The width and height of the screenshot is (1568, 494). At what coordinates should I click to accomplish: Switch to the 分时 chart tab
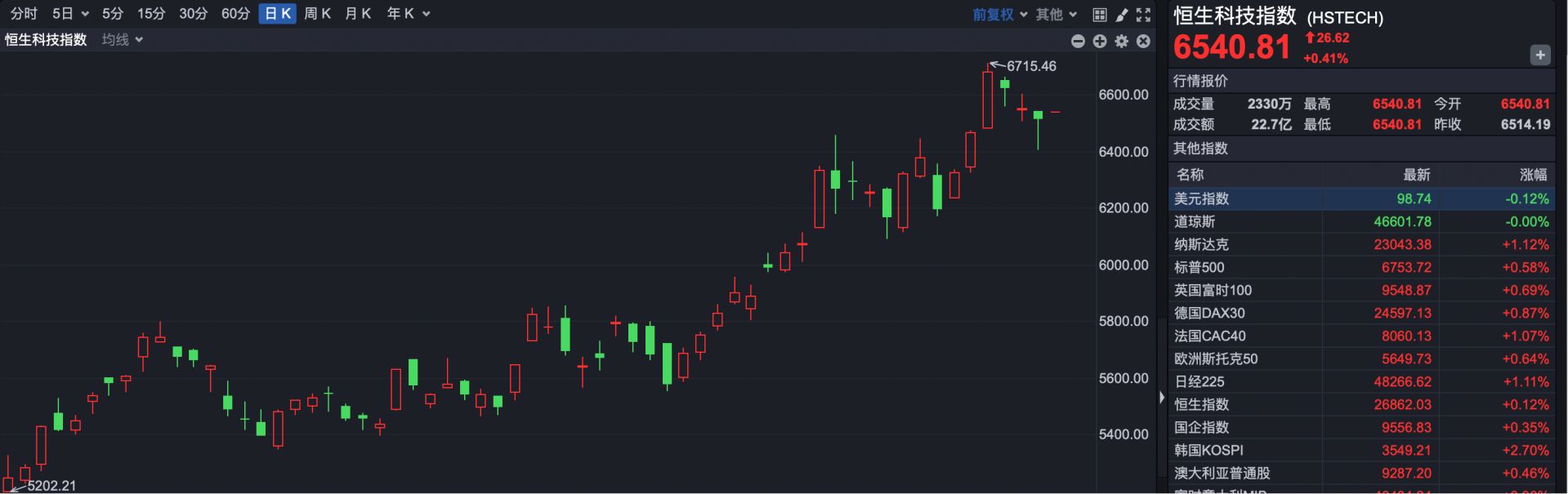[24, 14]
